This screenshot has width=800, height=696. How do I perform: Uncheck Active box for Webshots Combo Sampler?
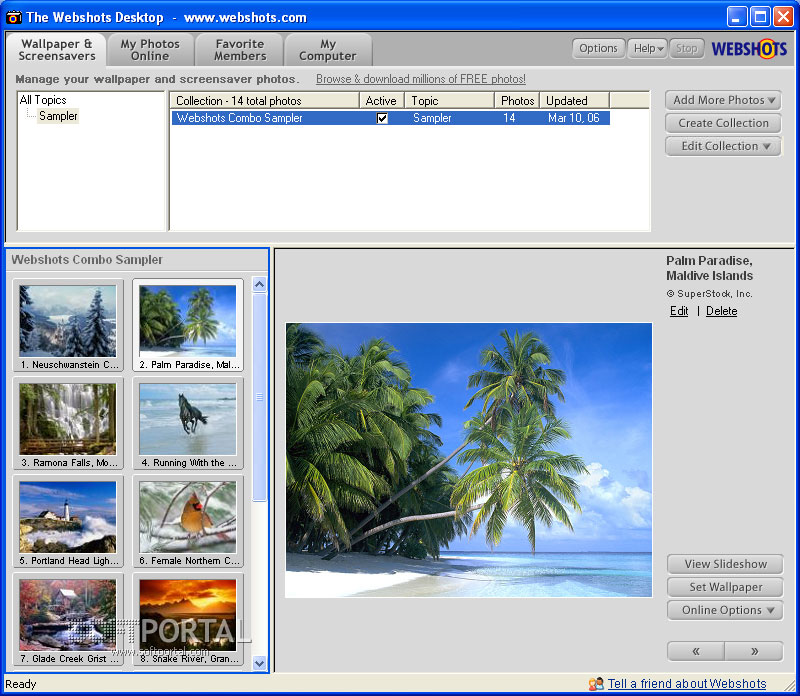coord(382,118)
